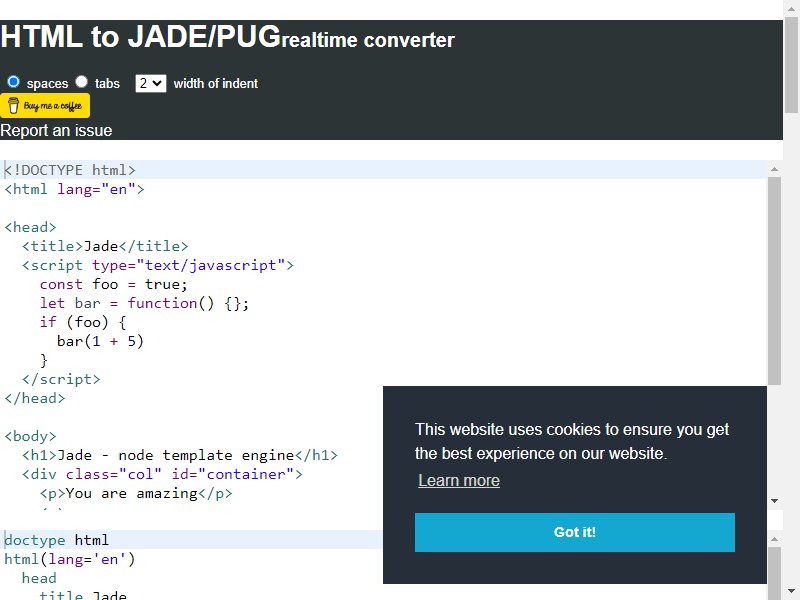Click the 'bar(1 + 5)' line
The height and width of the screenshot is (600, 800).
pyautogui.click(x=101, y=341)
